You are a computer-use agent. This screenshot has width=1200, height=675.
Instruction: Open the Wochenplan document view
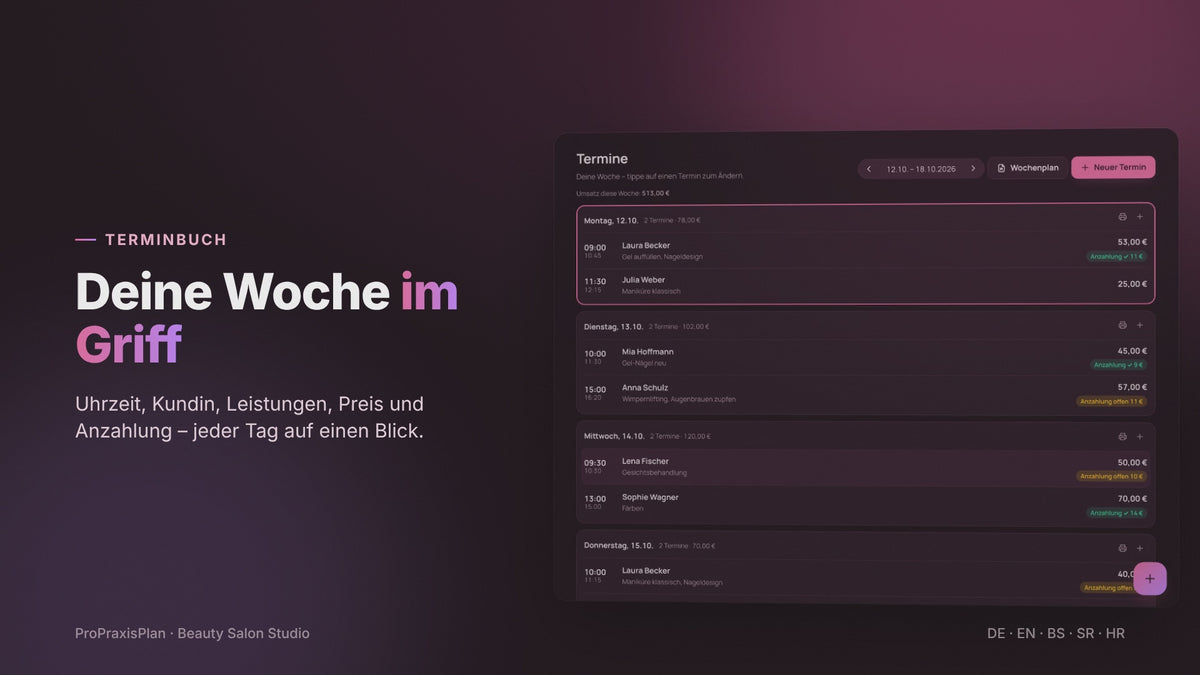(1027, 168)
